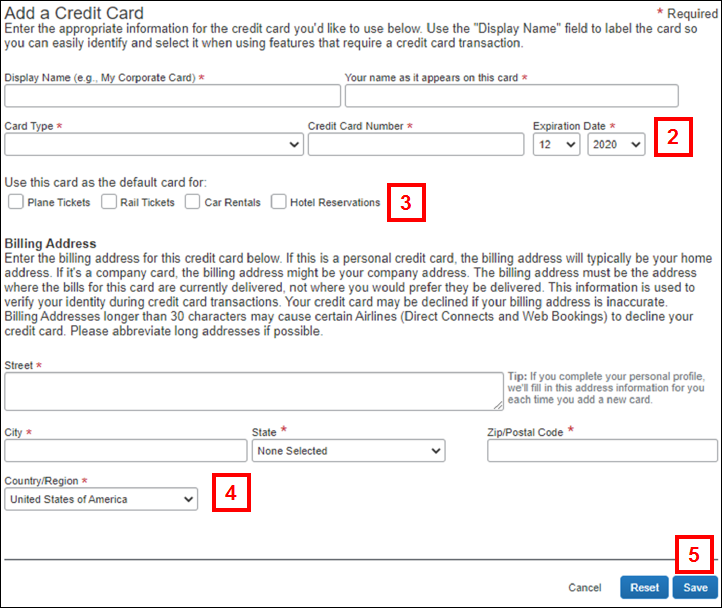The height and width of the screenshot is (608, 722).
Task: Click the Save button
Action: [x=695, y=588]
